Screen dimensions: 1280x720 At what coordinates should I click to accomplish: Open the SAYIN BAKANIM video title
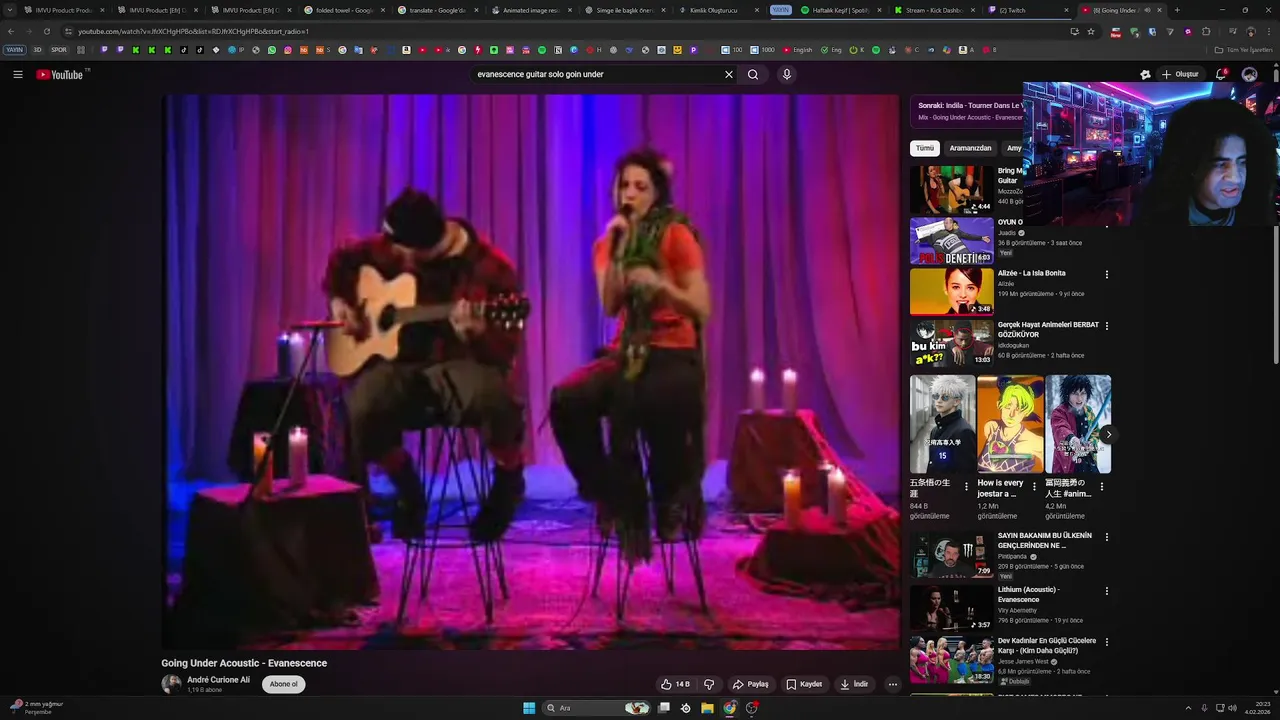click(1044, 541)
